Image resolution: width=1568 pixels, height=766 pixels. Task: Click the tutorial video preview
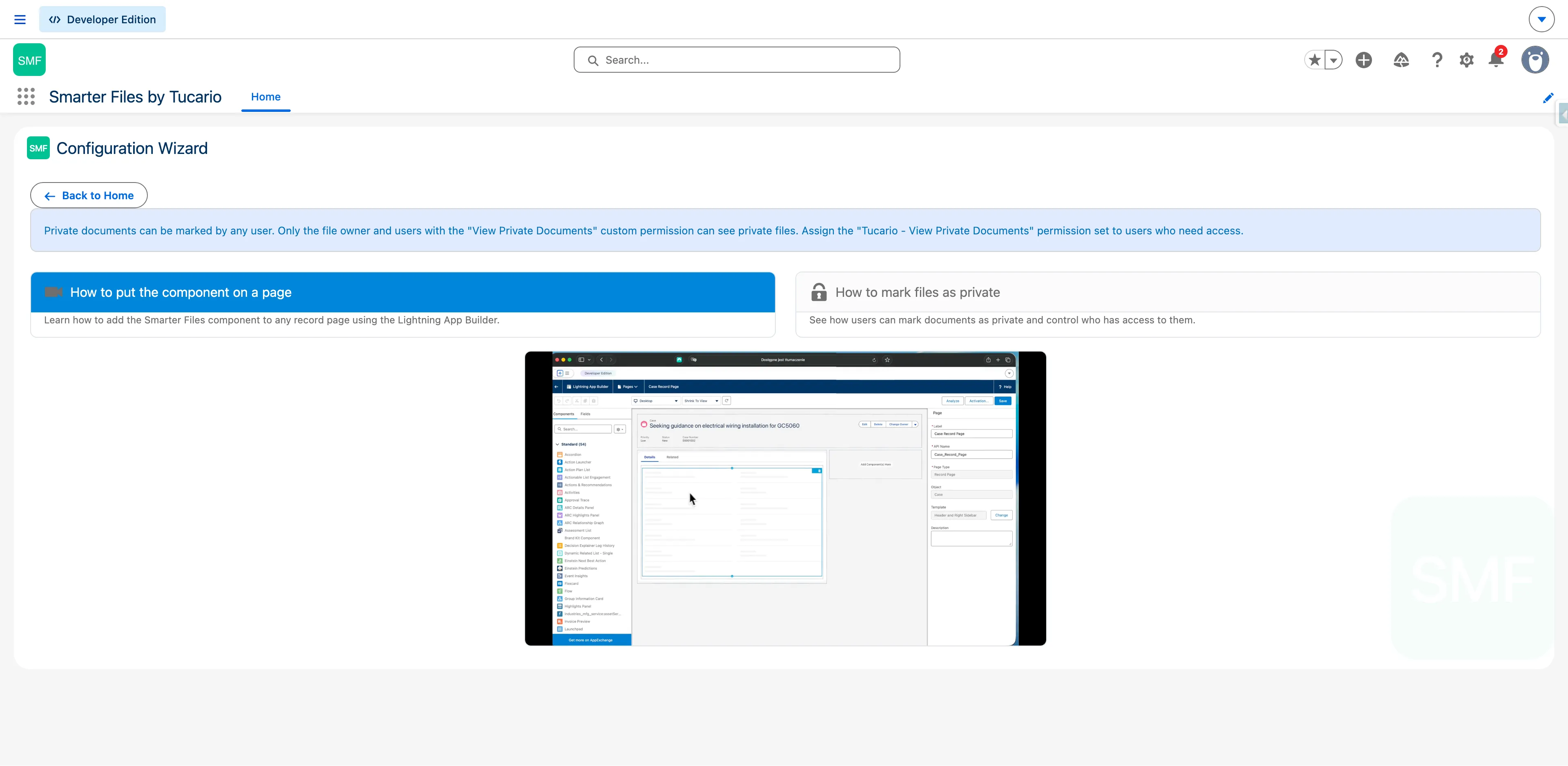click(785, 498)
